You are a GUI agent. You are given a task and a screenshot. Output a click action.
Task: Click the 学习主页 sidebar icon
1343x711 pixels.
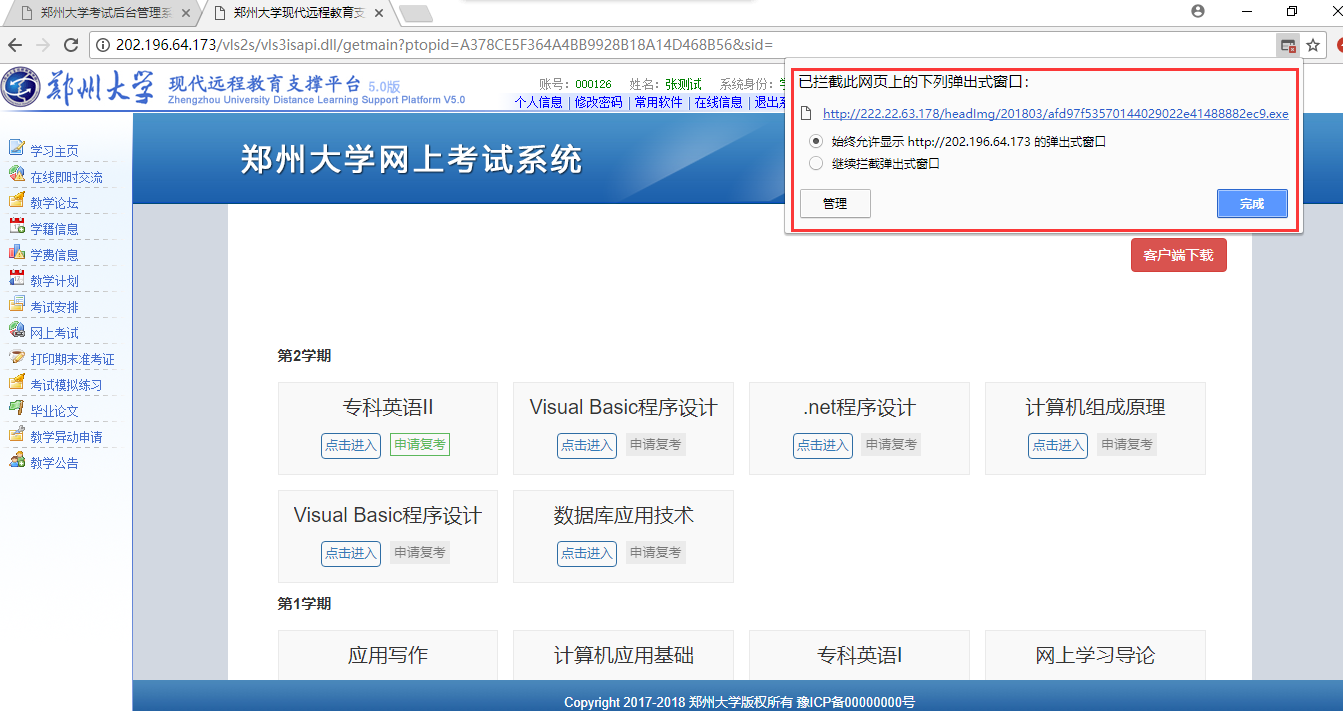16,149
